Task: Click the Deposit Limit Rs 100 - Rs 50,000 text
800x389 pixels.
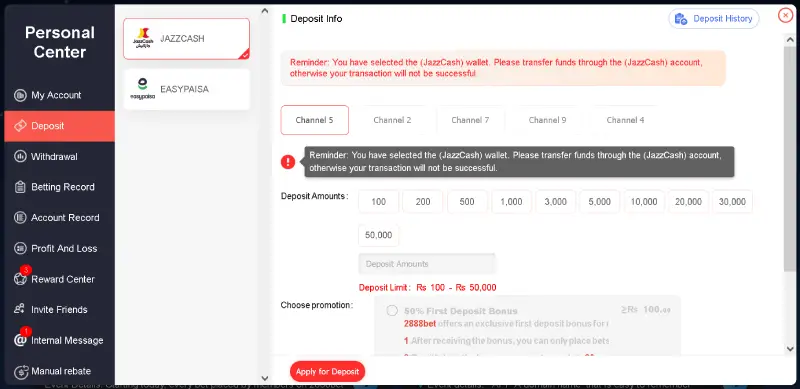Action: pyautogui.click(x=428, y=287)
